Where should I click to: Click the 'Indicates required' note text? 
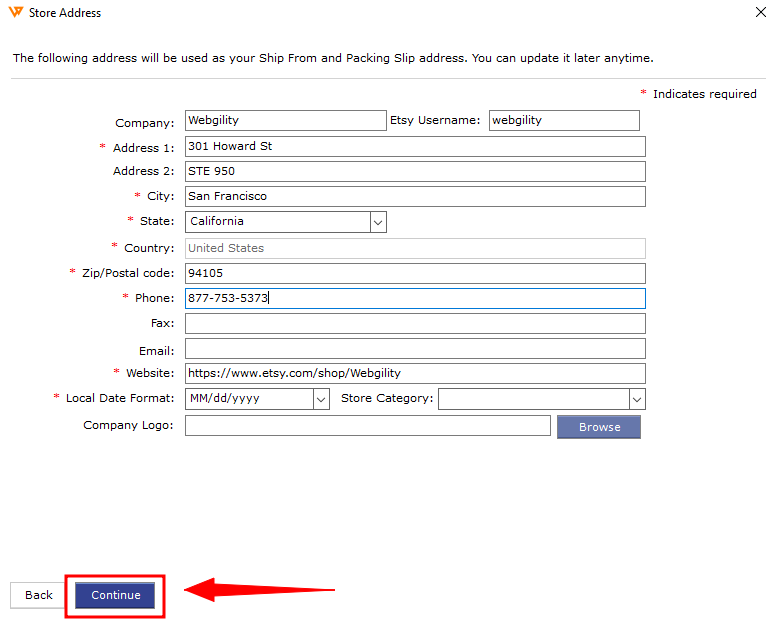[704, 94]
